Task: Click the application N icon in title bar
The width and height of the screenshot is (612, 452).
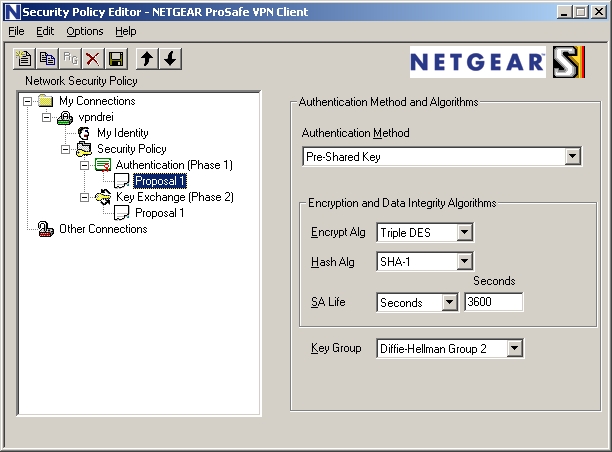Action: pyautogui.click(x=12, y=12)
